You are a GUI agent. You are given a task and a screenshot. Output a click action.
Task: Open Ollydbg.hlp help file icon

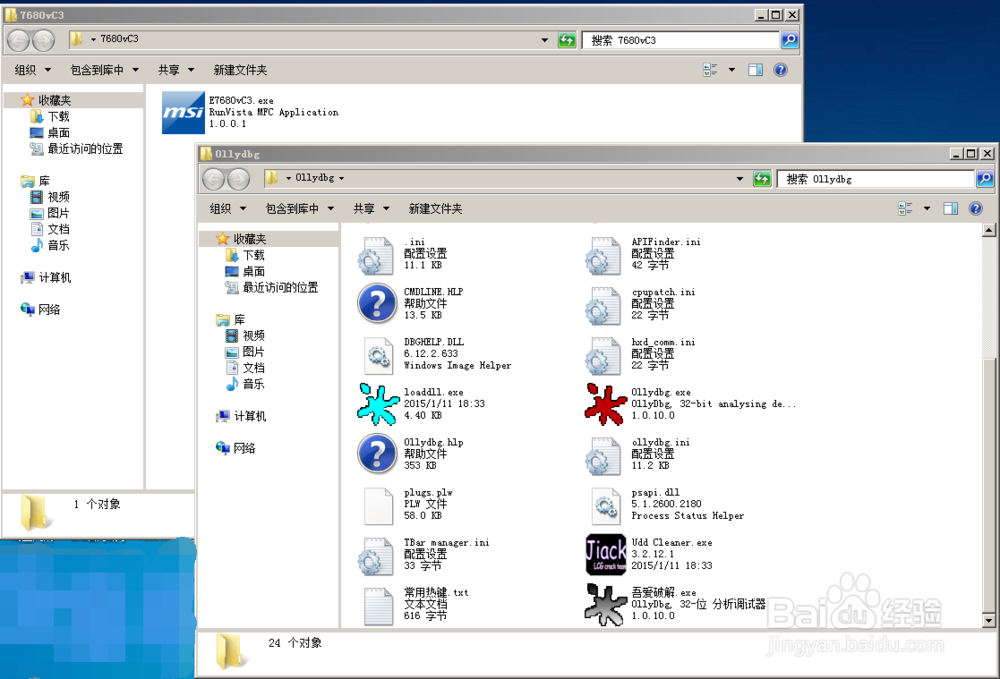click(378, 454)
